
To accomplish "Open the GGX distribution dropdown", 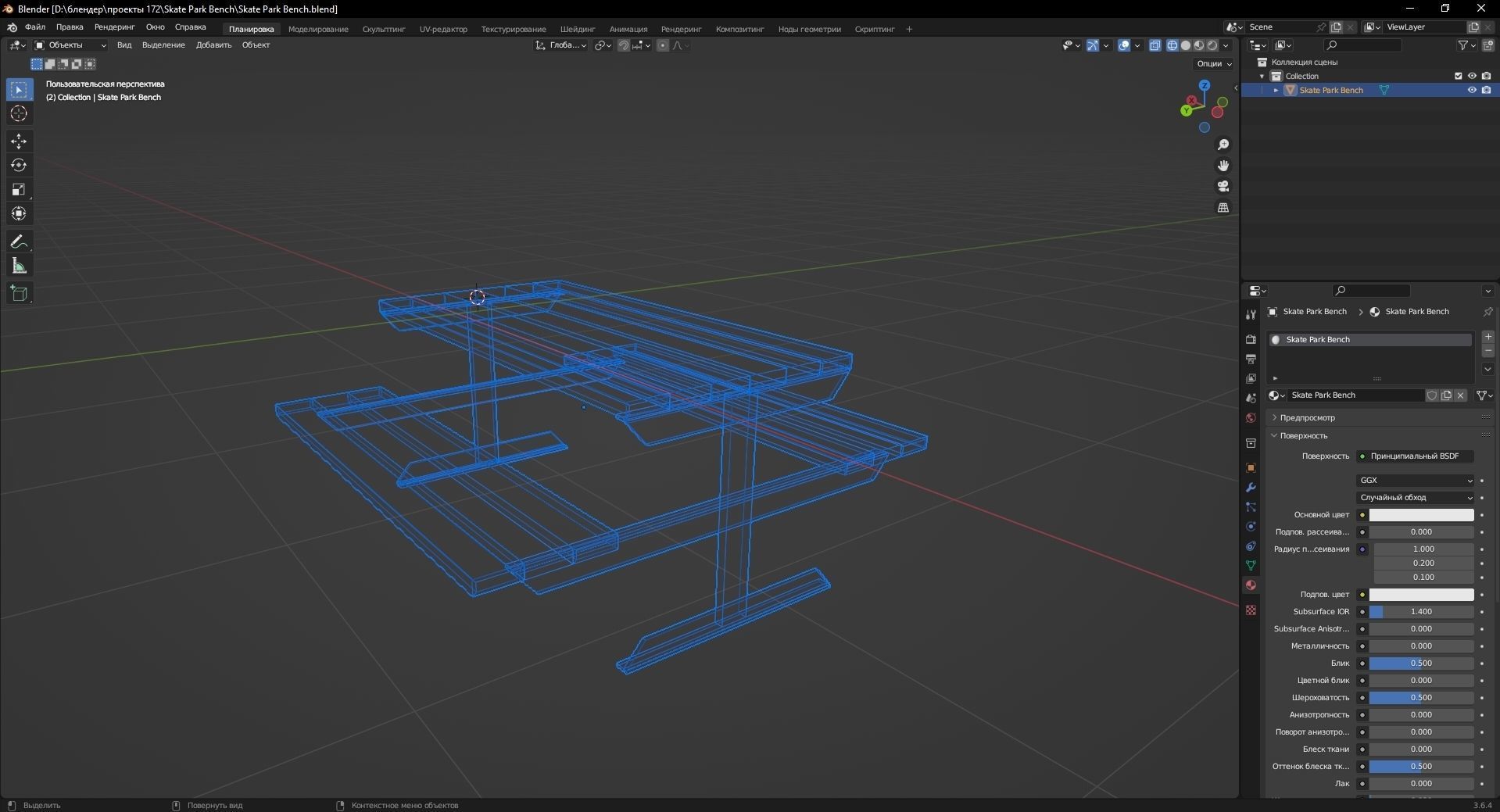I will (x=1416, y=480).
